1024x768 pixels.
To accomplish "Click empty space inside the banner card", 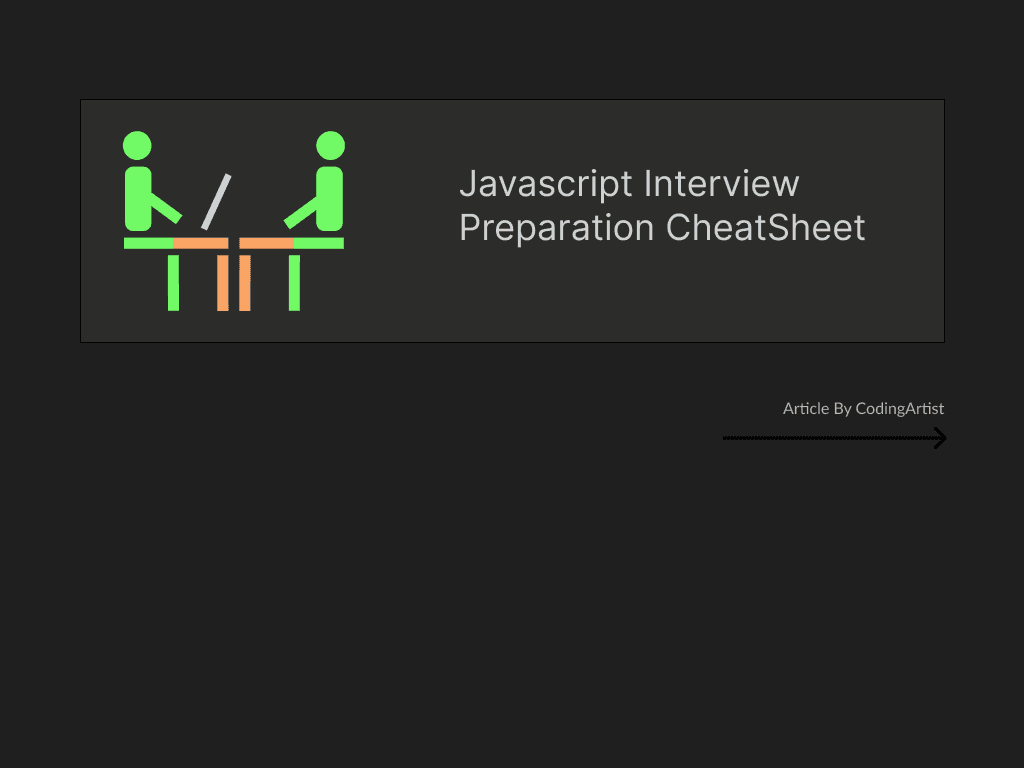I will pos(650,300).
